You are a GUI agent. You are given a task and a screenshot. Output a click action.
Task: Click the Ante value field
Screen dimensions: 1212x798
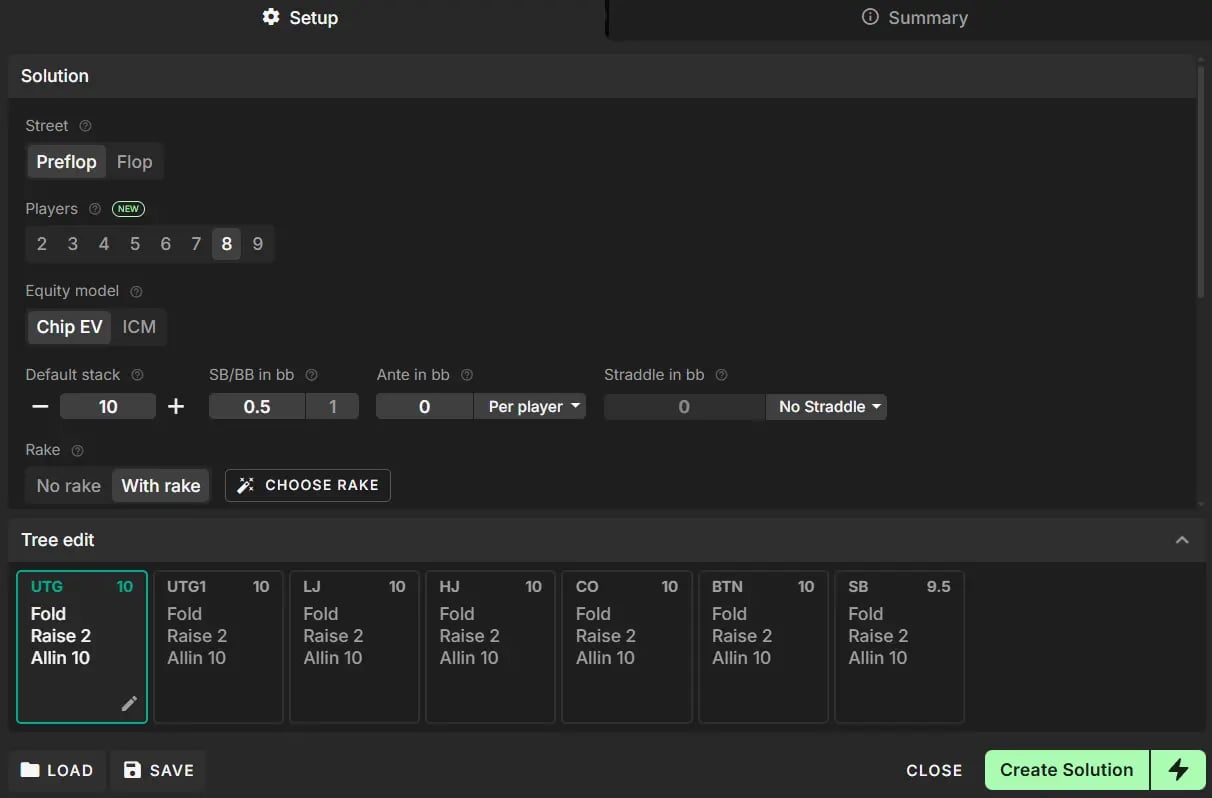[x=424, y=406]
